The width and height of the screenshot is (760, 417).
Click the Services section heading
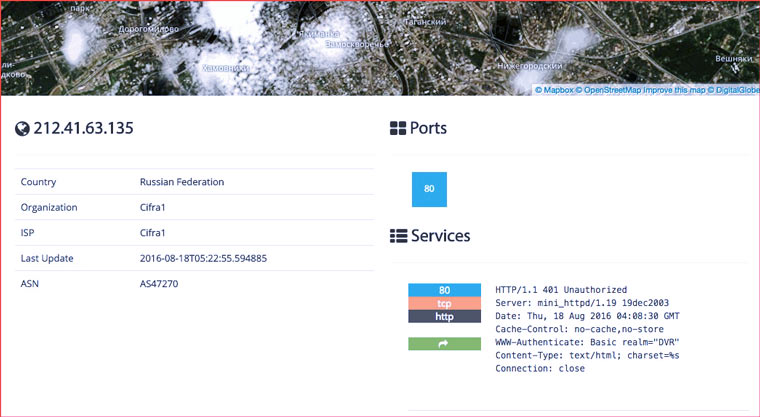[441, 236]
